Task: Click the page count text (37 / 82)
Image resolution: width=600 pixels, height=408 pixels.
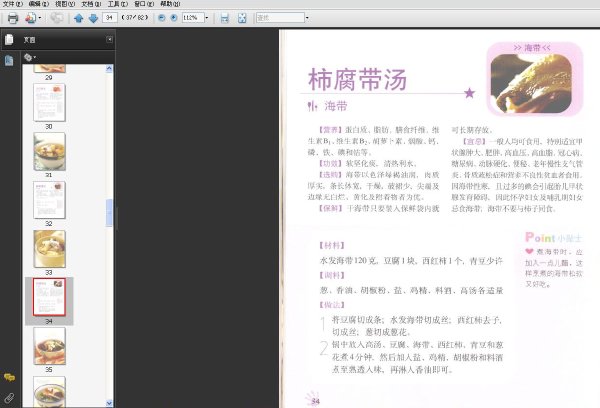Action: 134,18
